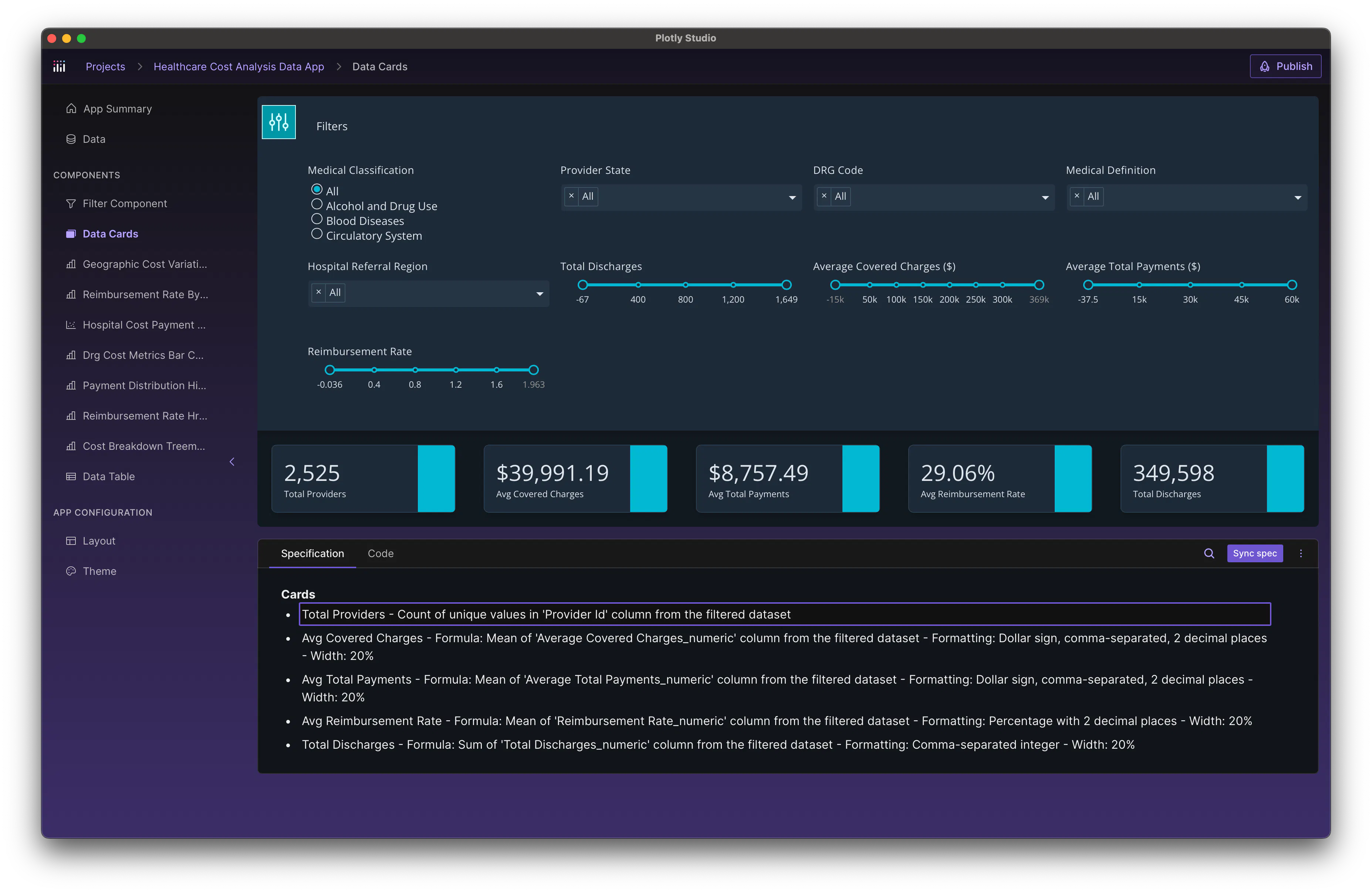Open Geographic Cost Variation chart component

click(136, 264)
